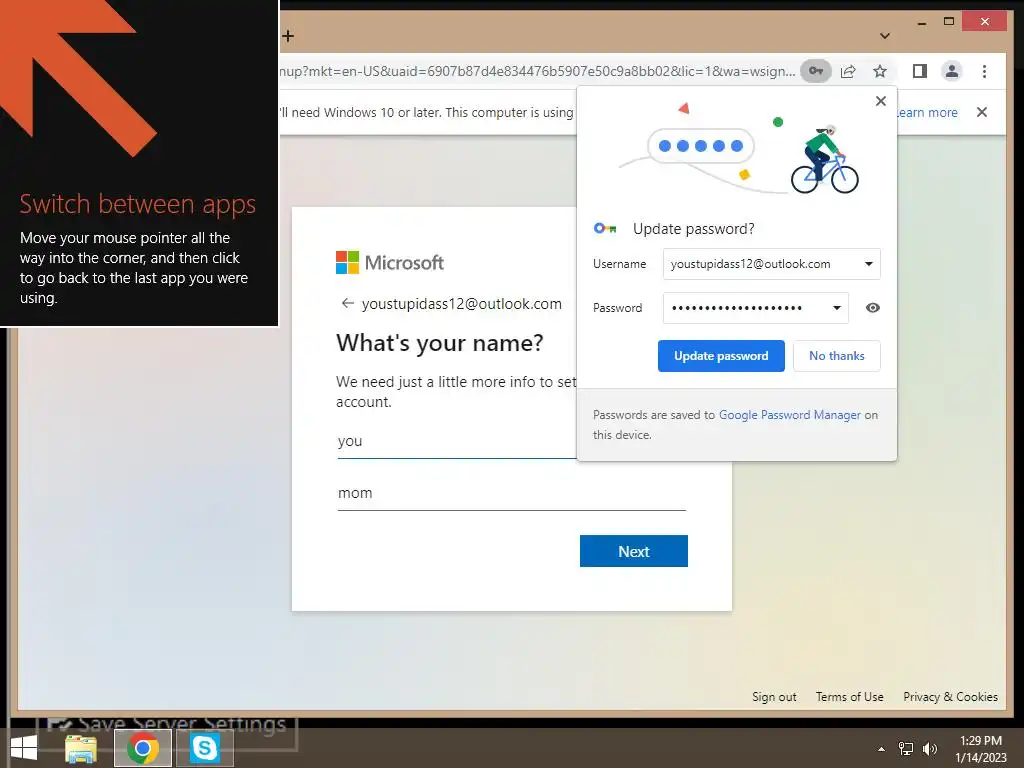1024x768 pixels.
Task: Expand the Password dropdown arrow
Action: click(x=837, y=308)
